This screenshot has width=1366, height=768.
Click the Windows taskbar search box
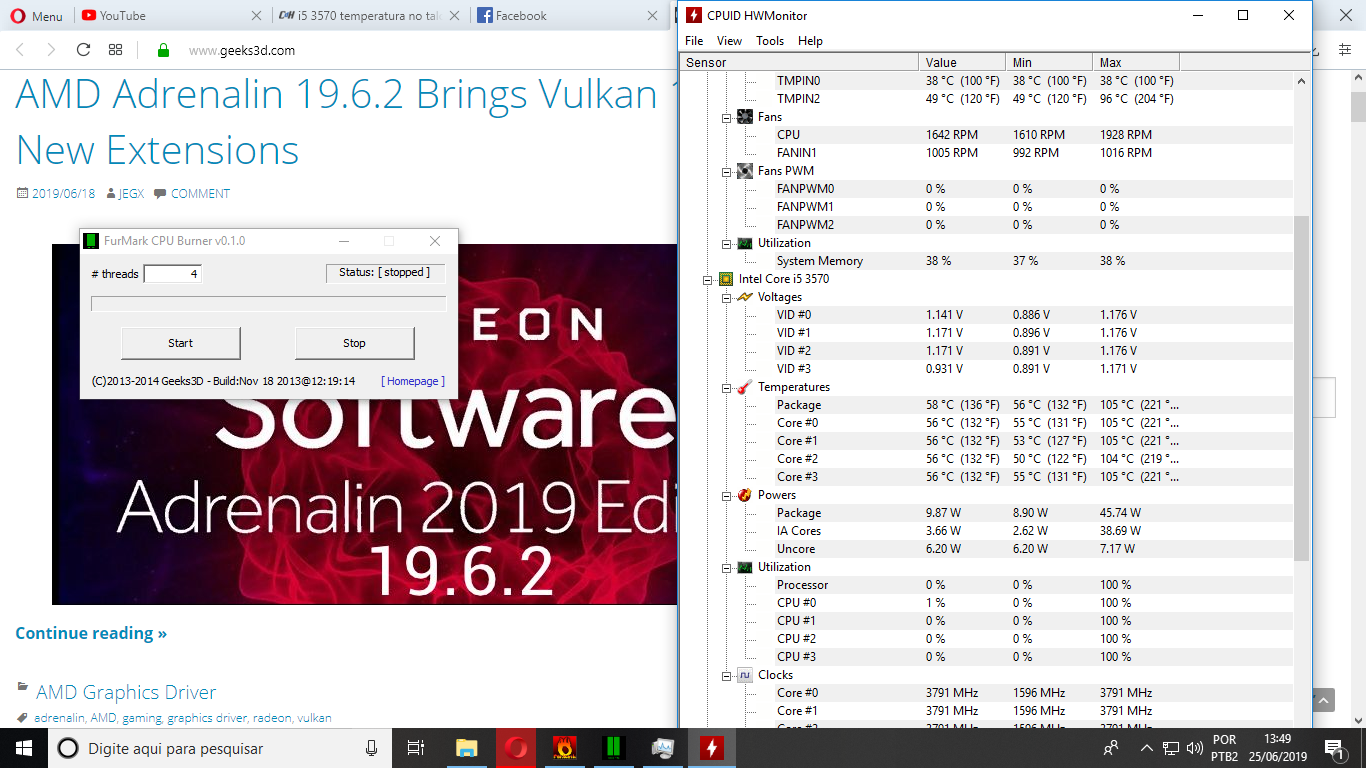(x=221, y=748)
